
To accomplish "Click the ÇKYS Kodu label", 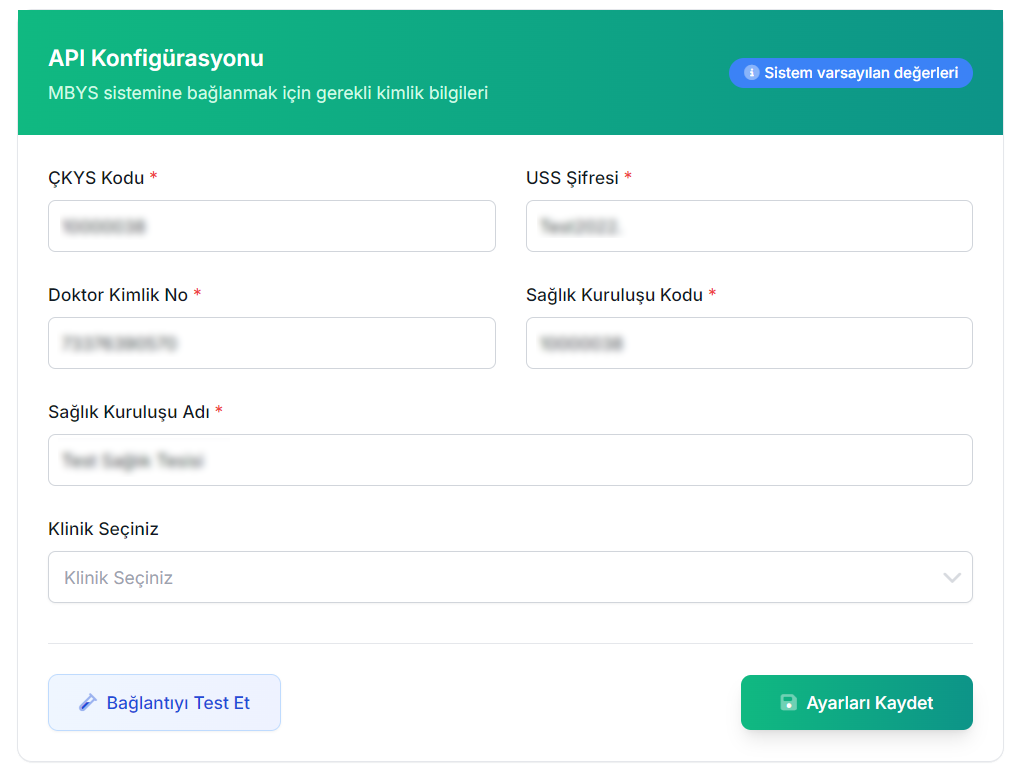I will tap(96, 178).
